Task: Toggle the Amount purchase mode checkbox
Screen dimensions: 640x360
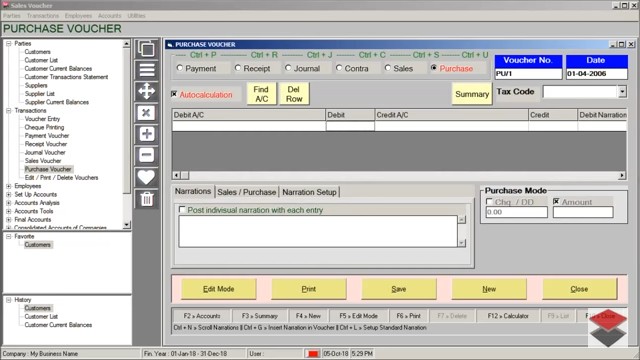Action: (556, 202)
